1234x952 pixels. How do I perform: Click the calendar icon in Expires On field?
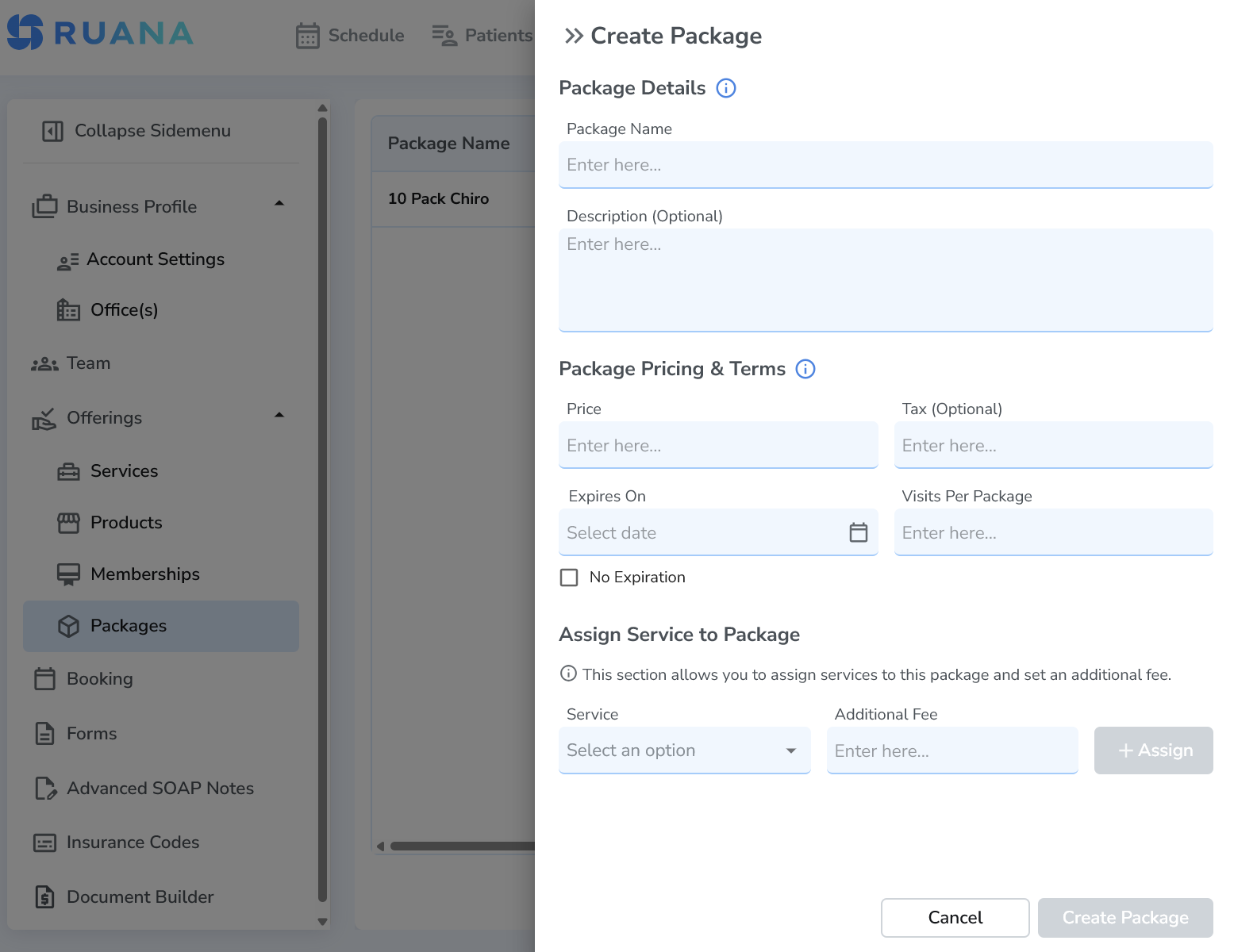(x=859, y=532)
